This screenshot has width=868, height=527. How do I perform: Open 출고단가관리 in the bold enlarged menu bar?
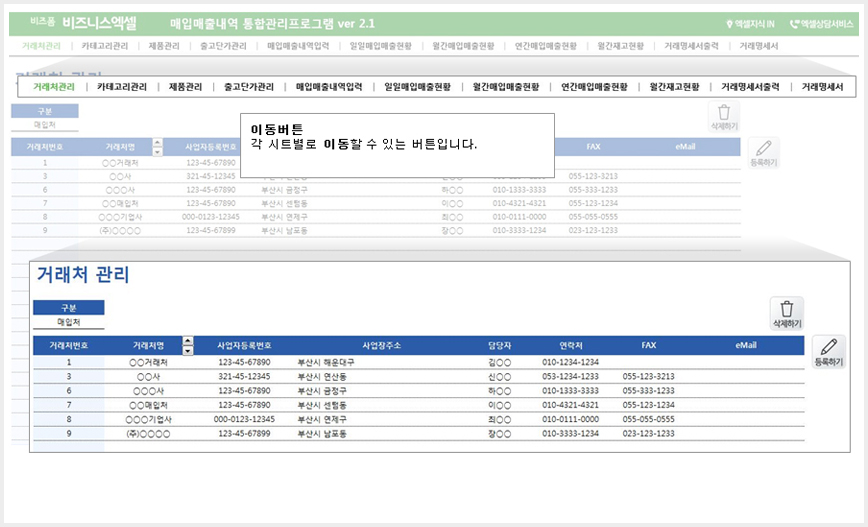tap(249, 87)
